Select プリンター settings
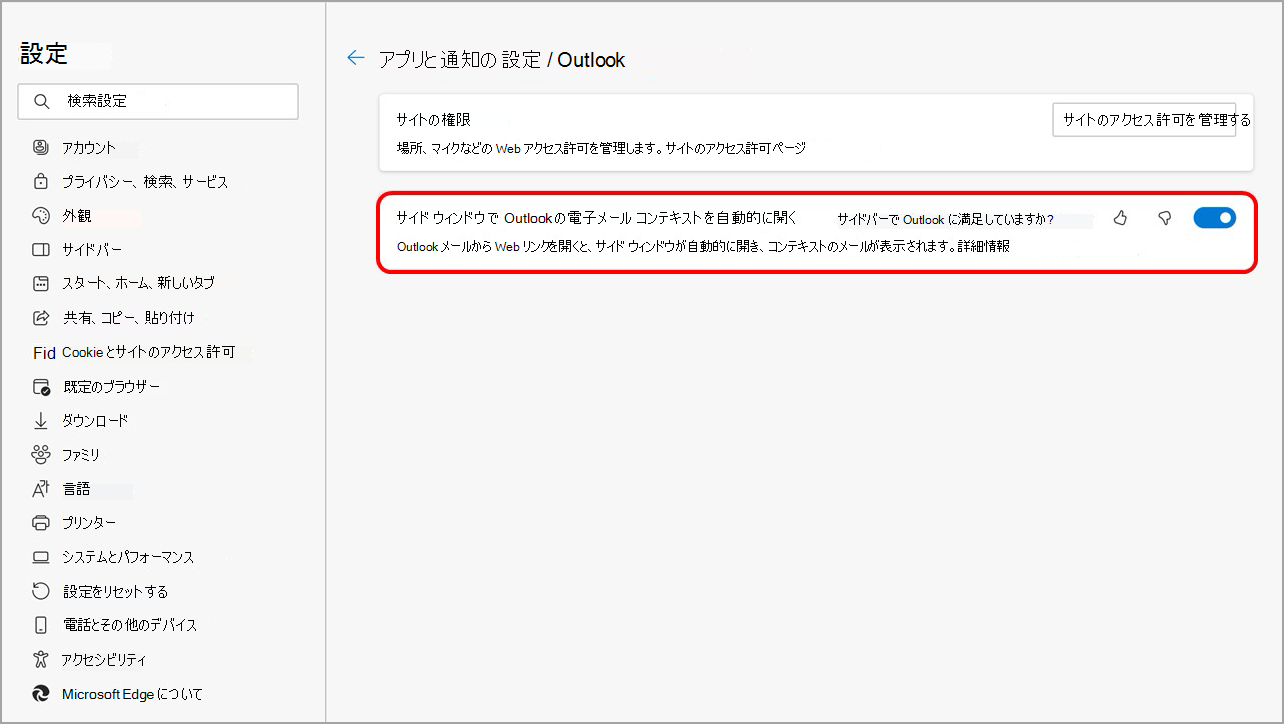 [x=89, y=522]
